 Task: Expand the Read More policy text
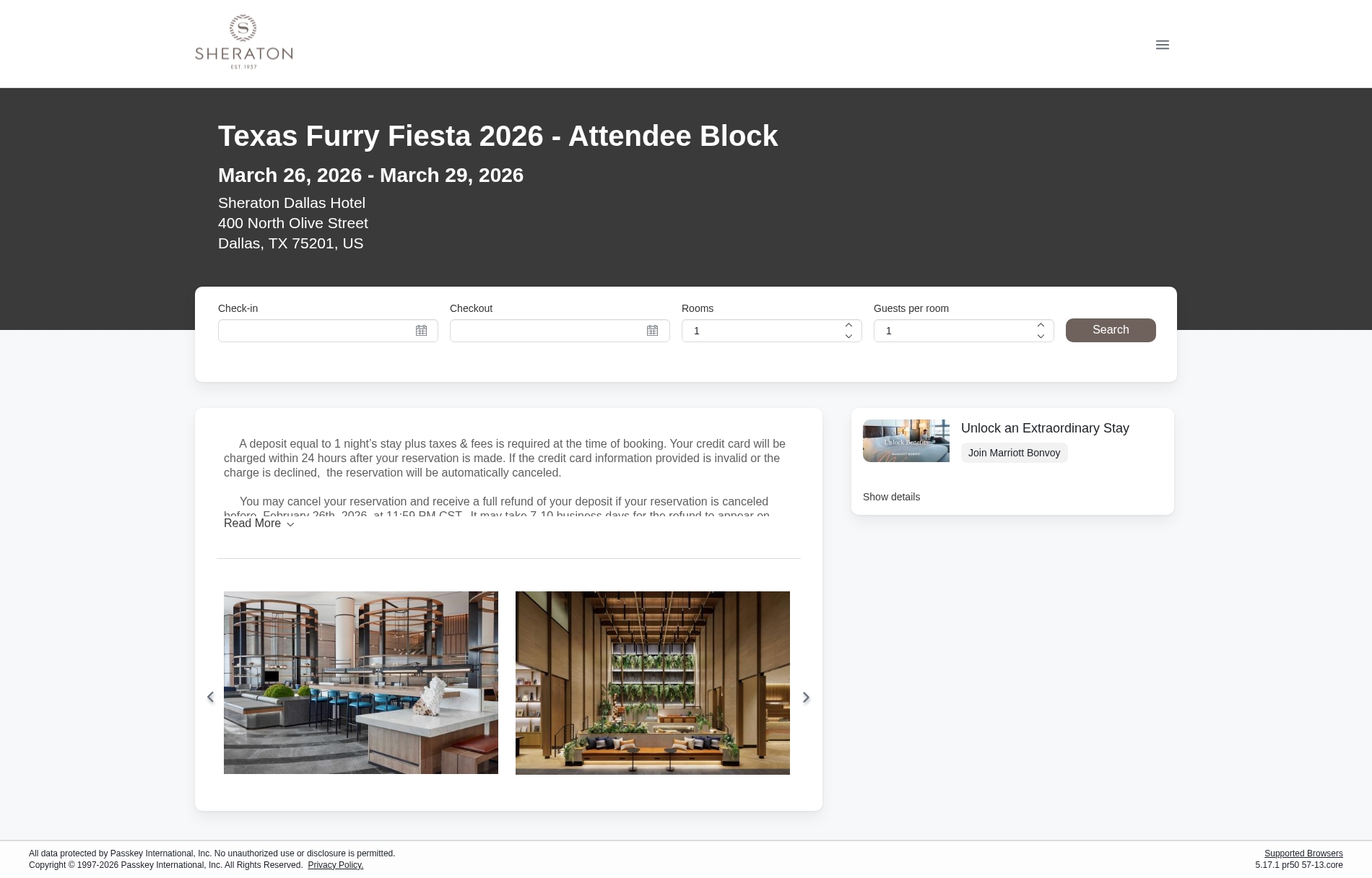click(x=259, y=523)
